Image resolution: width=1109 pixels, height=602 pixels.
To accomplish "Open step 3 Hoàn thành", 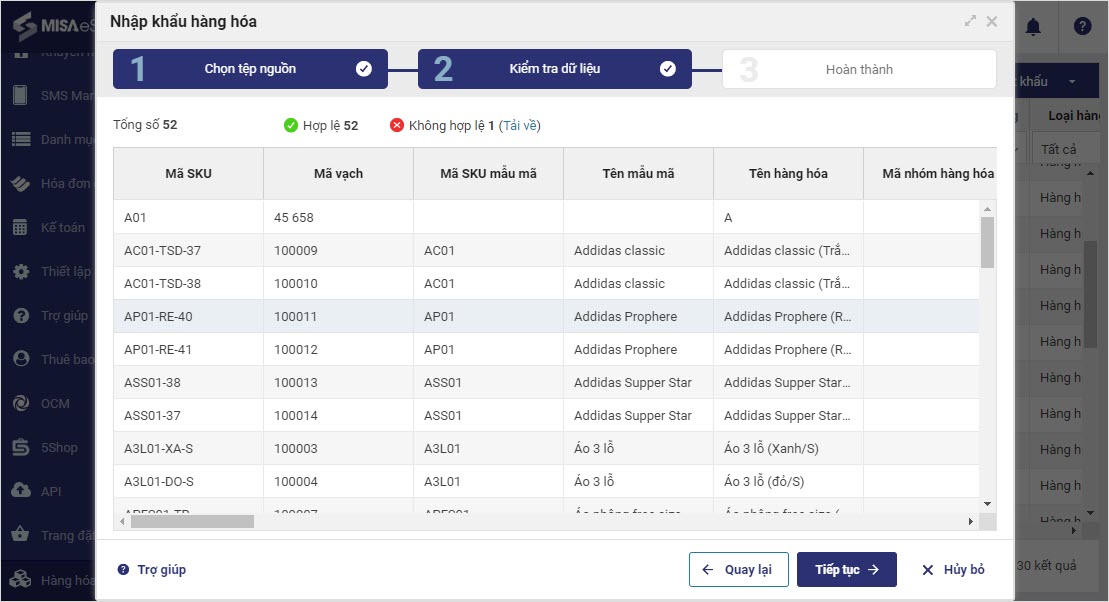I will coord(859,69).
